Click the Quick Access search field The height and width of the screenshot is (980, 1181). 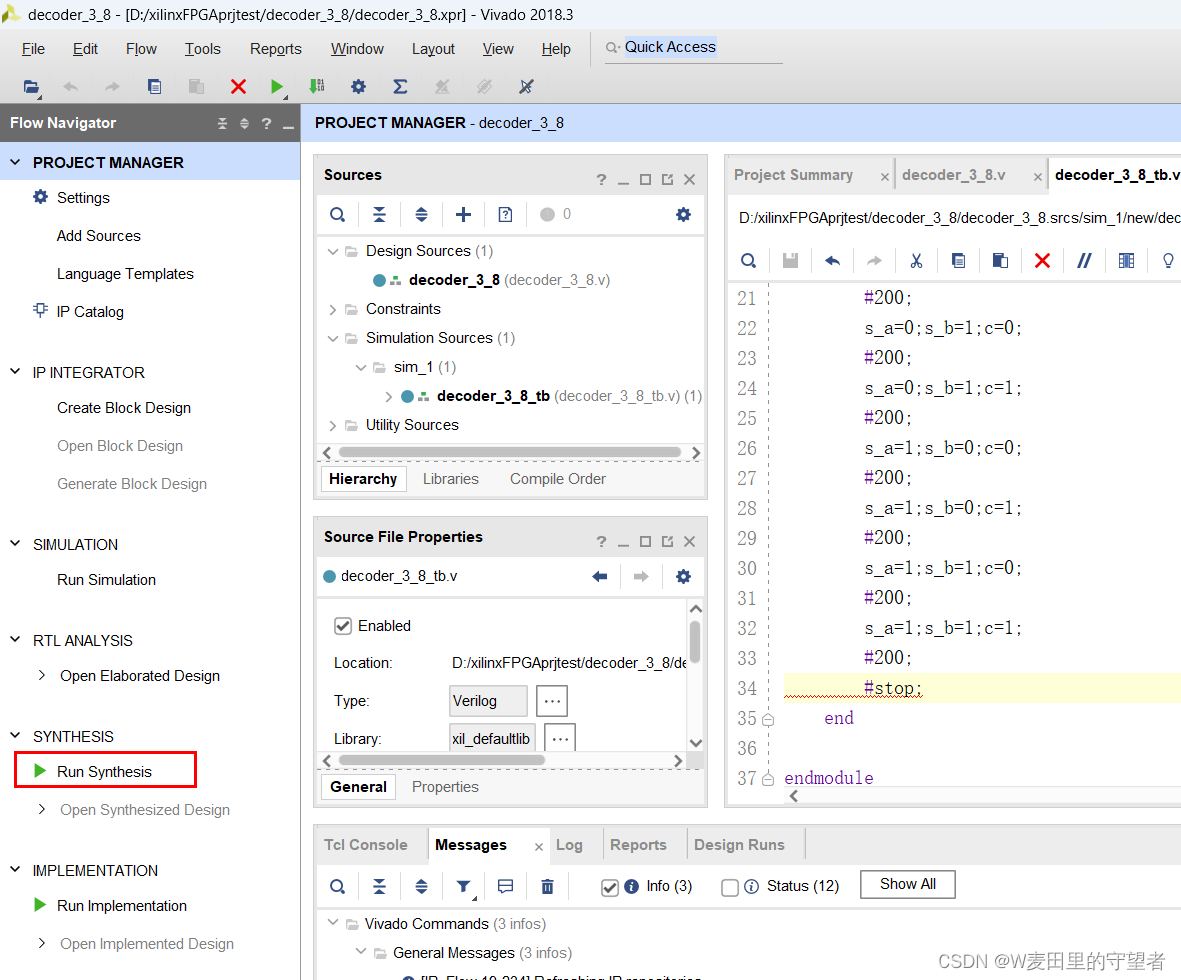coord(693,47)
